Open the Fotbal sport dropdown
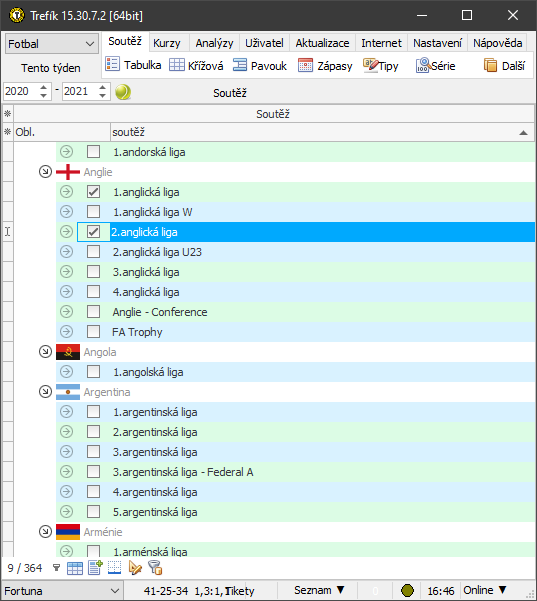 click(51, 44)
